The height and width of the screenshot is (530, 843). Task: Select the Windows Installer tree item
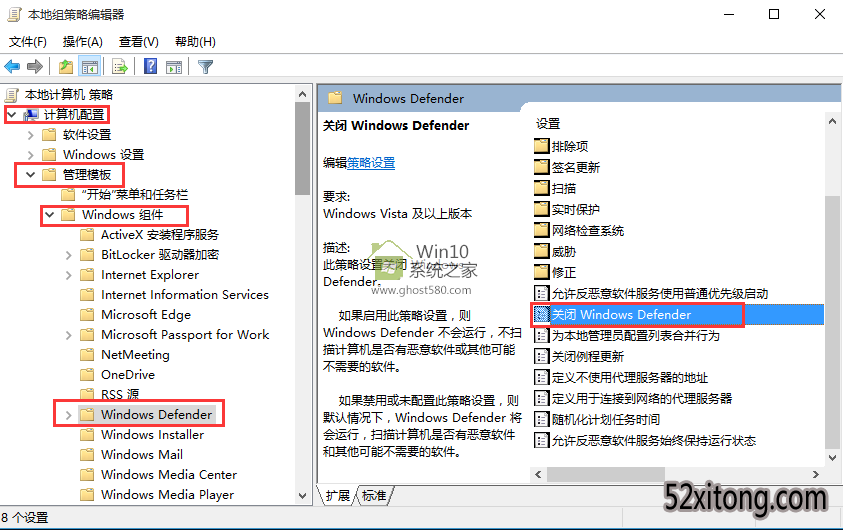tap(152, 434)
